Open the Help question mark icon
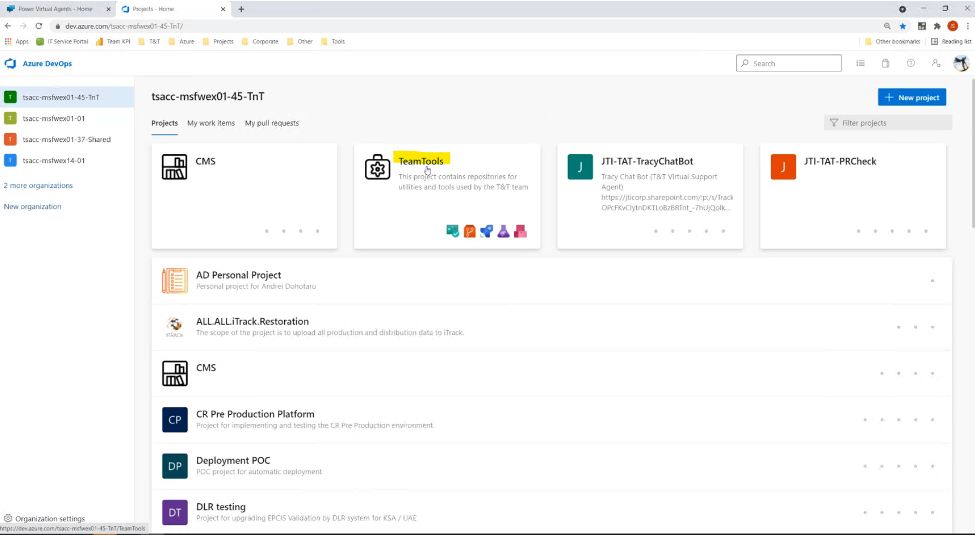 [911, 63]
